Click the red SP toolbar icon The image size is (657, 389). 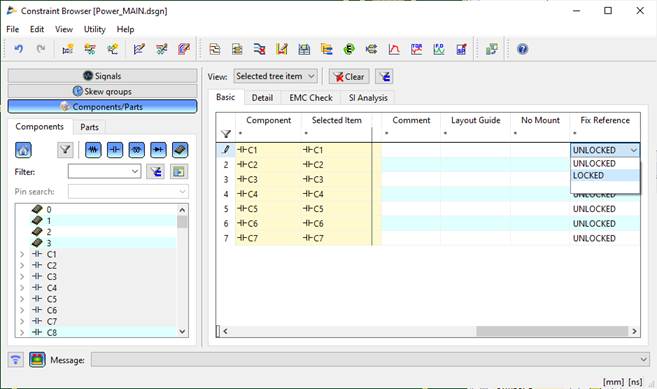click(x=461, y=49)
